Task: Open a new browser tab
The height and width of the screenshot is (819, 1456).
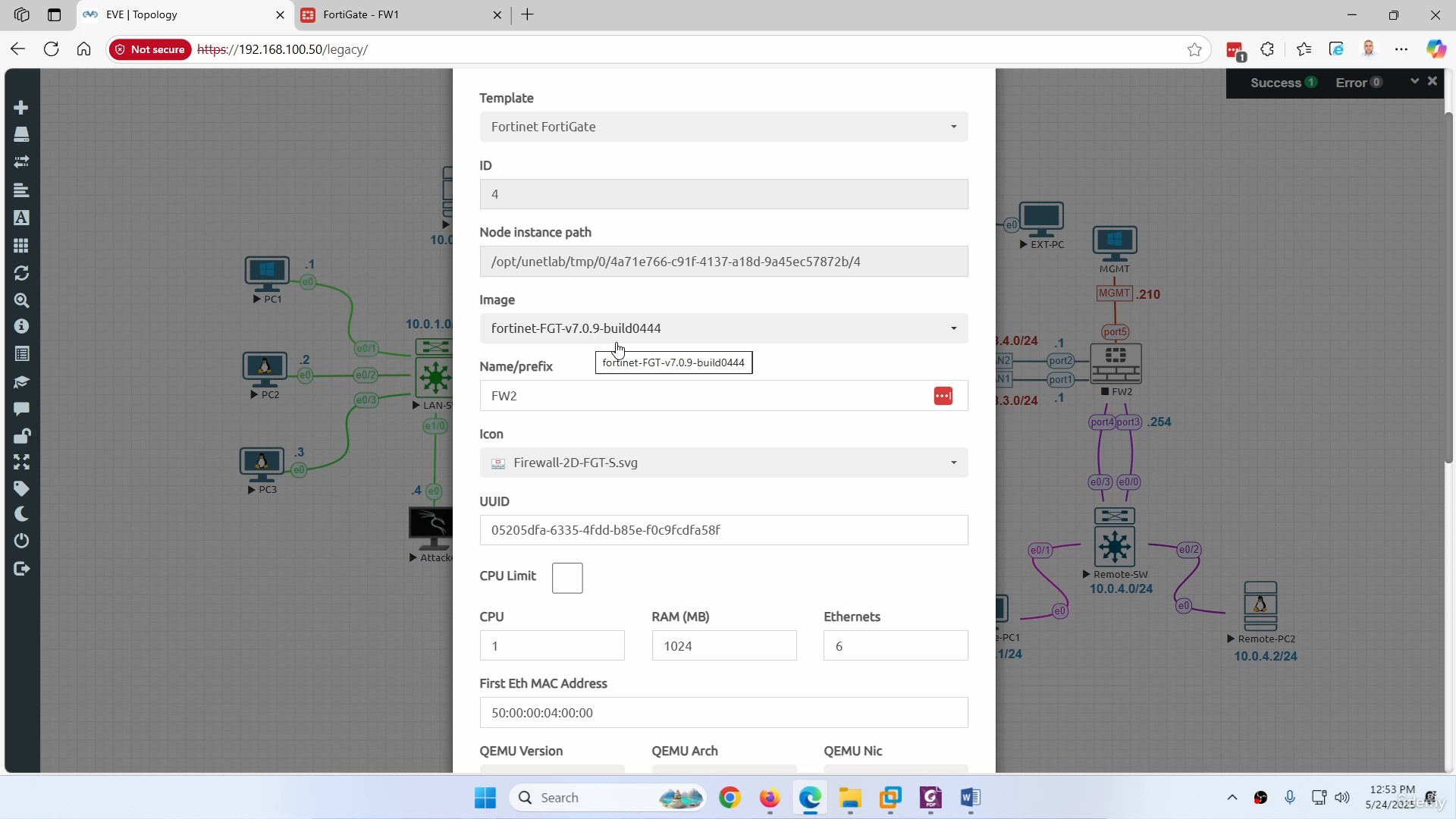Action: [x=528, y=14]
